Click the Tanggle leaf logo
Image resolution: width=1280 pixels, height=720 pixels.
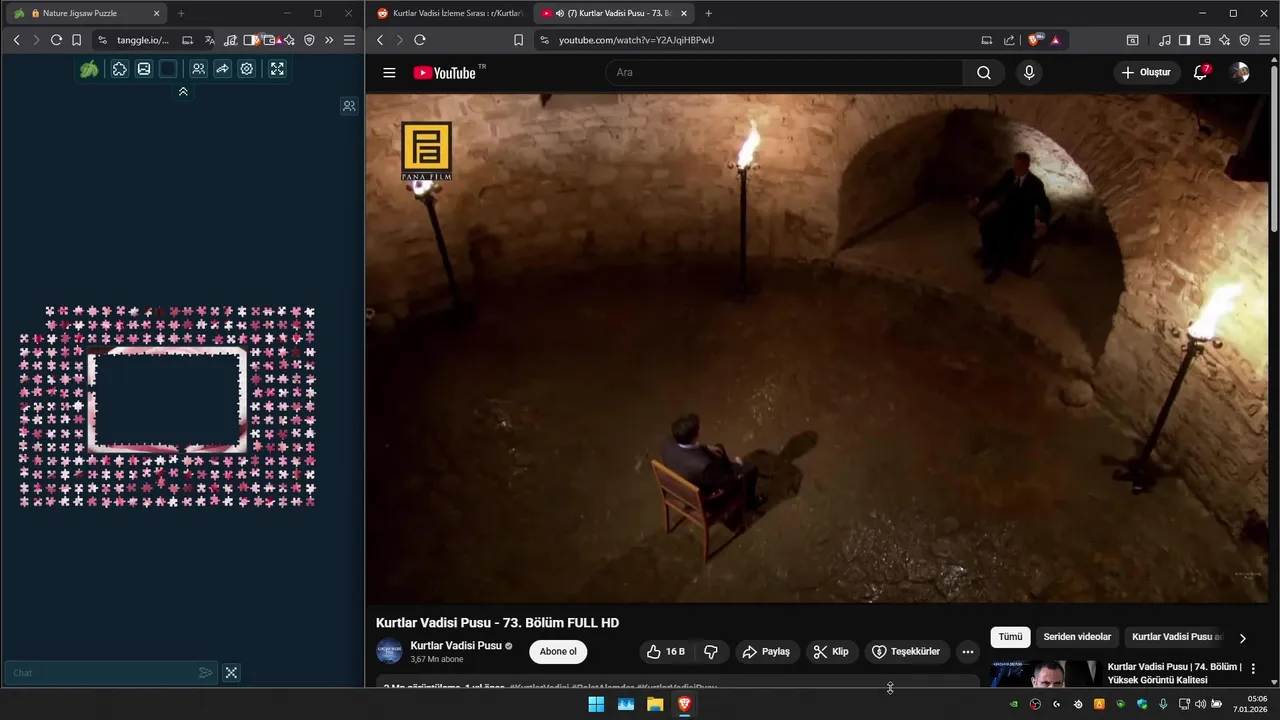click(89, 69)
